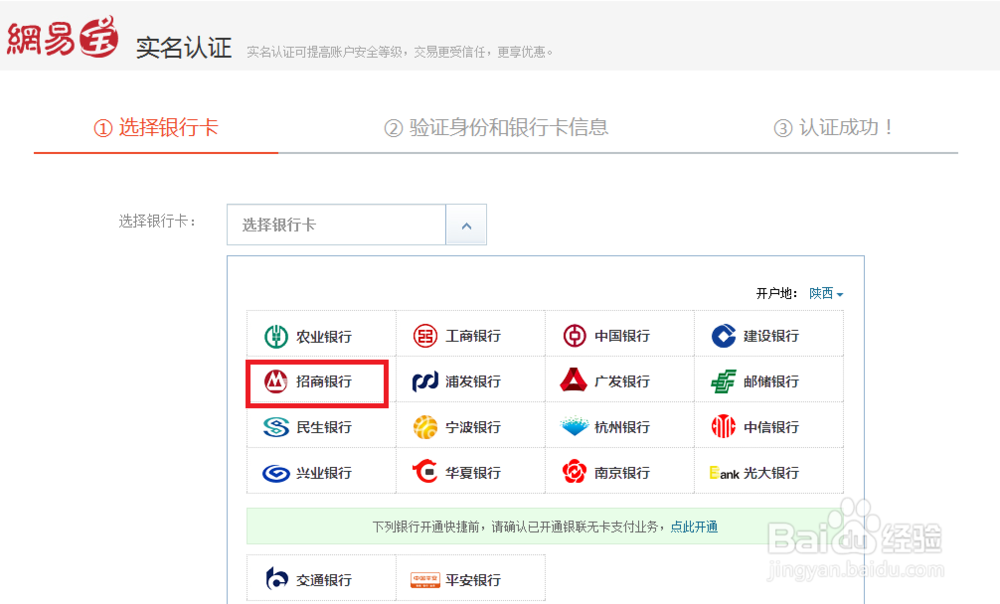Select the 宁波银行 logo icon
Viewport: 1000px width, 604px height.
[425, 427]
